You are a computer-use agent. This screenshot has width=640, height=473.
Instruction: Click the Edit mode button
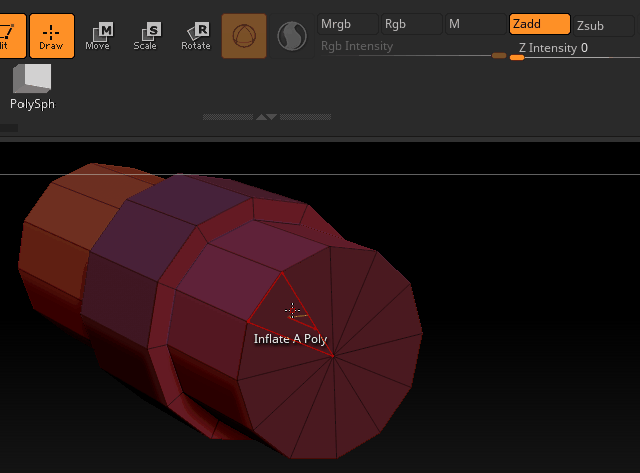(x=10, y=35)
